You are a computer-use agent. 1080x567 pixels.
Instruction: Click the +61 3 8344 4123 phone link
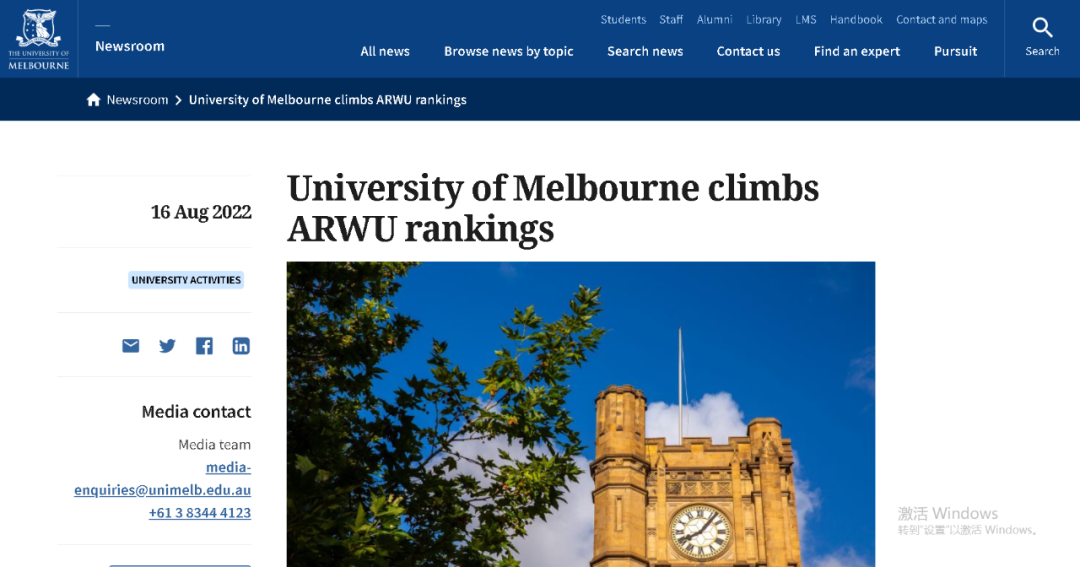tap(200, 513)
